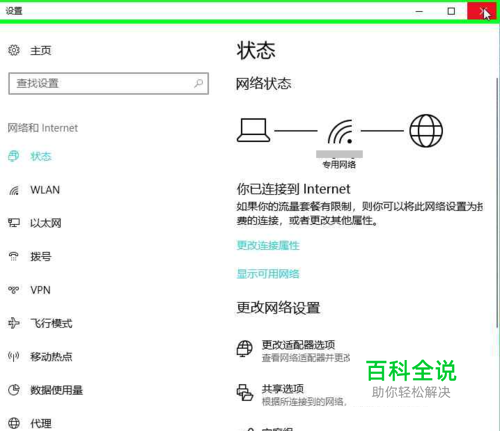Open the WLAN settings page
The height and width of the screenshot is (431, 500).
(45, 190)
